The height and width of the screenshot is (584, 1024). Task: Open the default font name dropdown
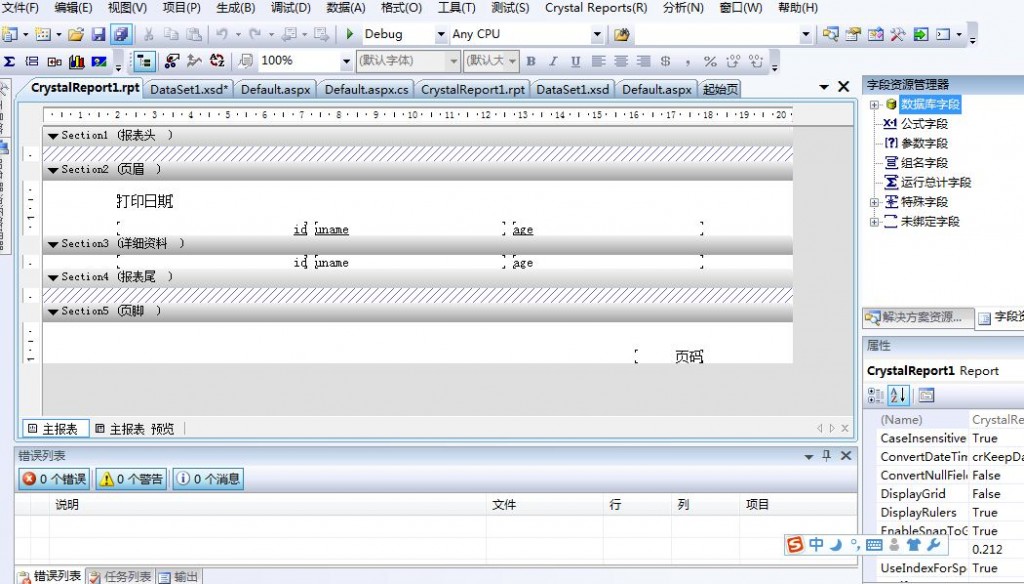click(453, 61)
